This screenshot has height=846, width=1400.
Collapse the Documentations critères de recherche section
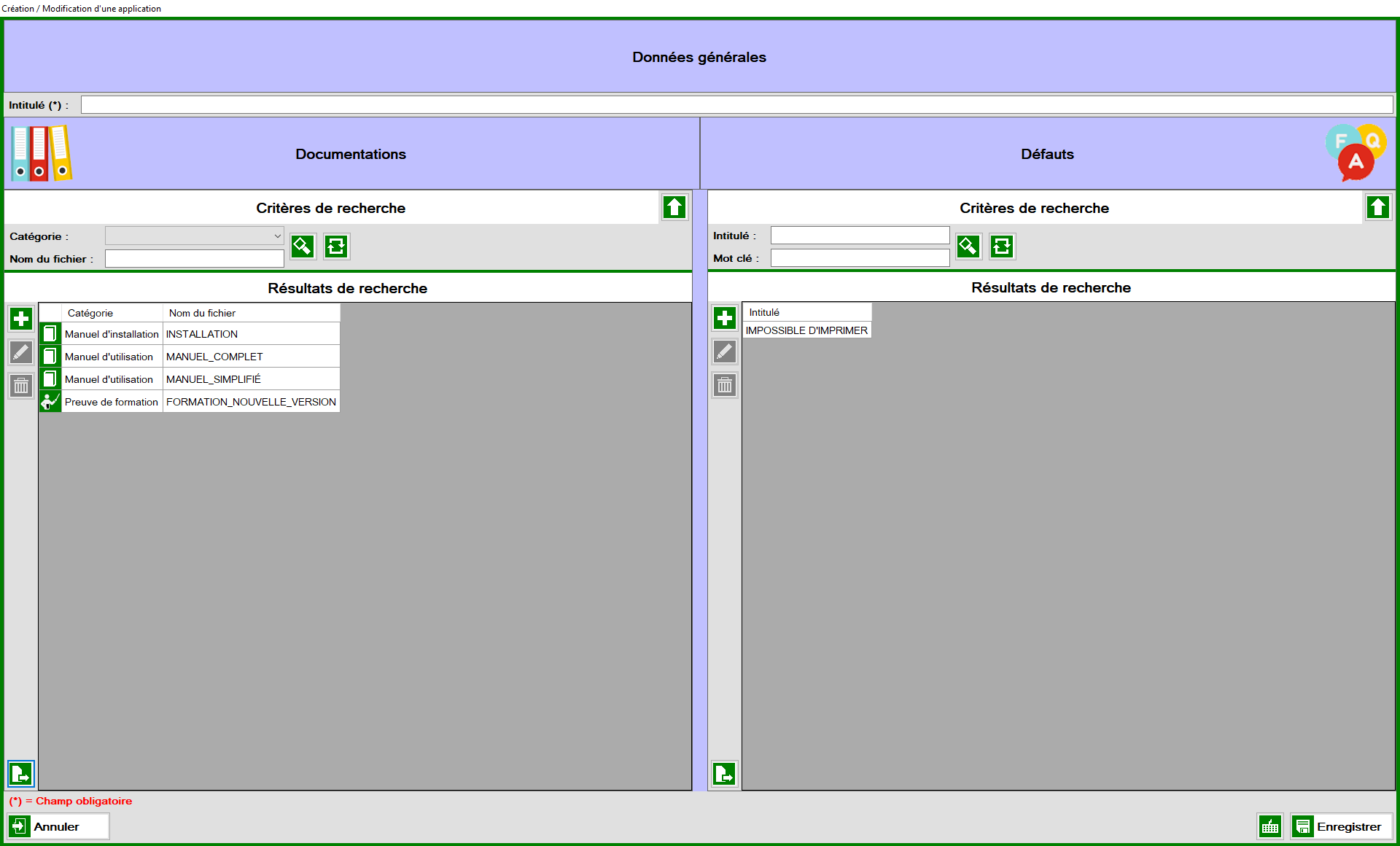click(x=674, y=207)
